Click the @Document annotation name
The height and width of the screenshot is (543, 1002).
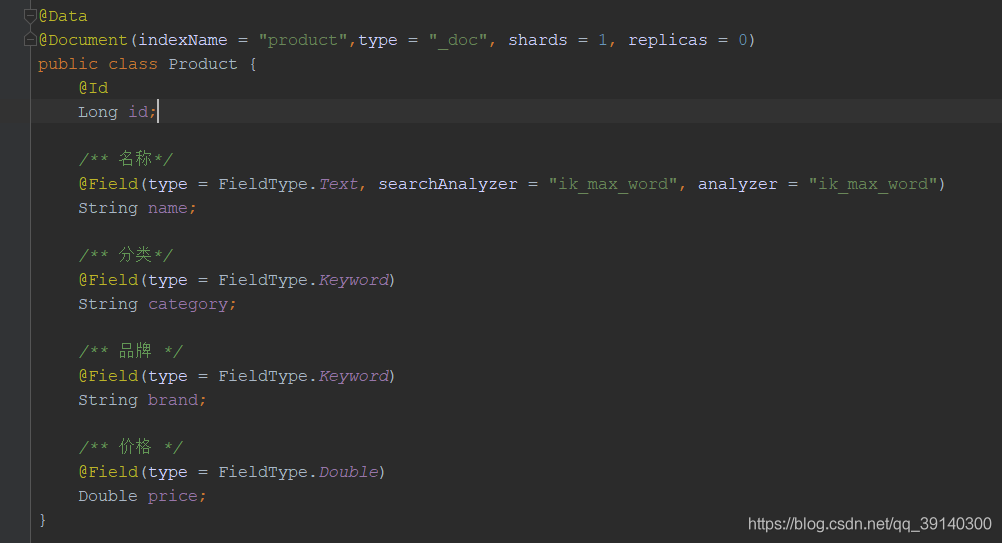click(x=83, y=40)
